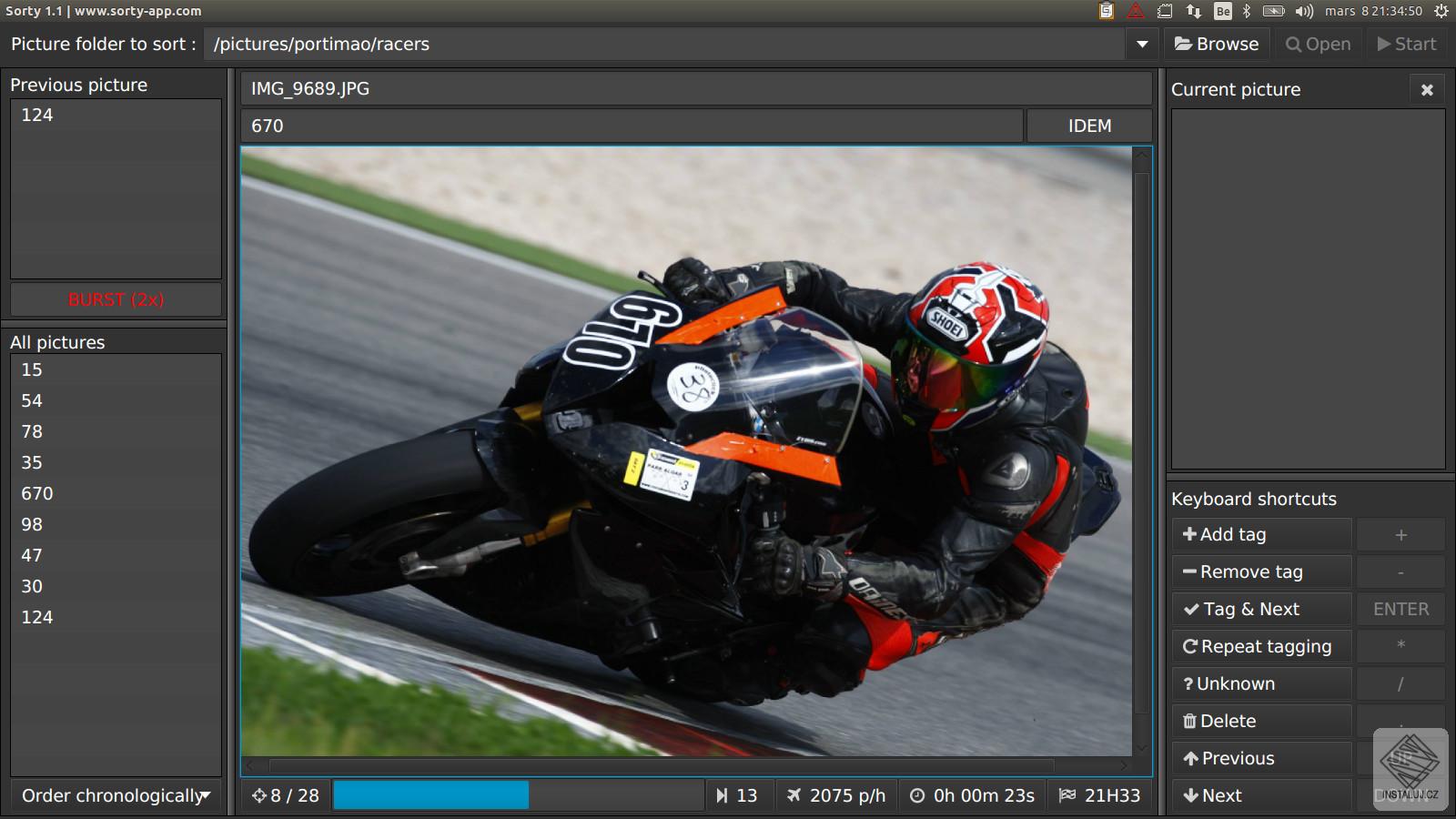
Task: Select tag 15 in All pictures
Action: tap(116, 369)
